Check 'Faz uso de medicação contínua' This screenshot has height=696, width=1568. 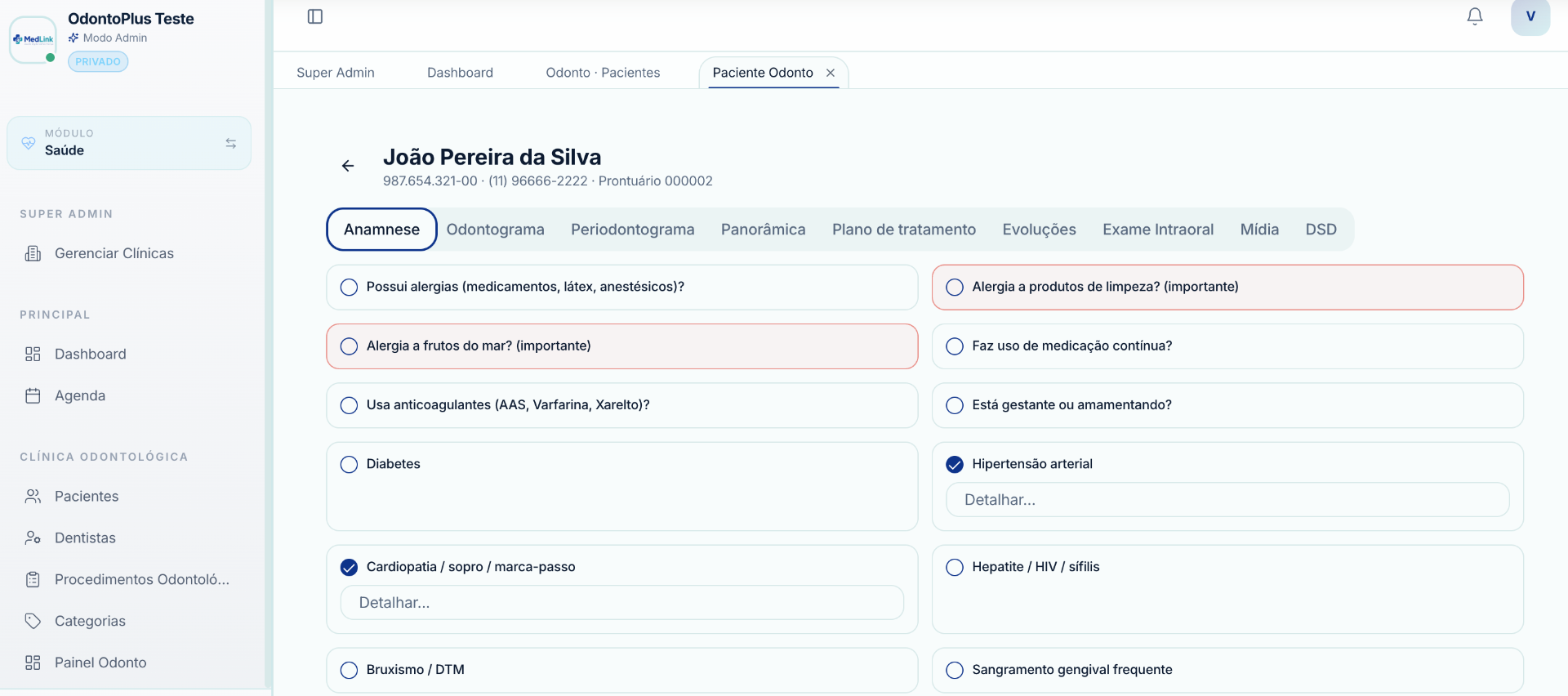[955, 346]
